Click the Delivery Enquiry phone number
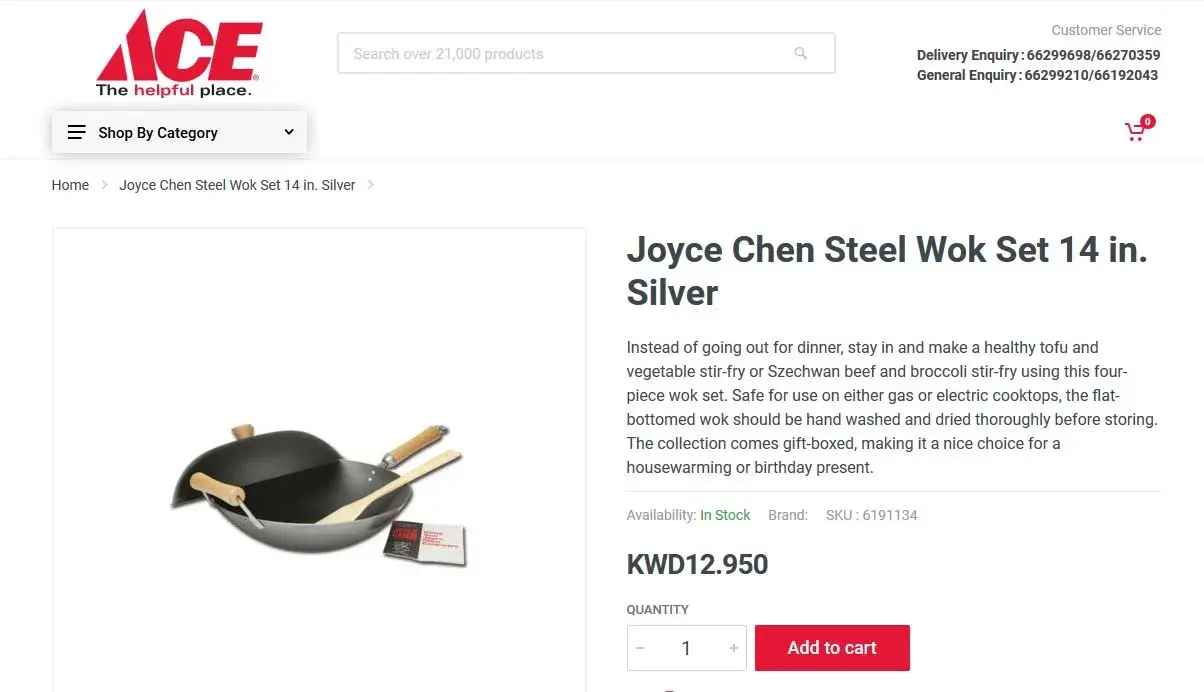 click(x=1093, y=55)
